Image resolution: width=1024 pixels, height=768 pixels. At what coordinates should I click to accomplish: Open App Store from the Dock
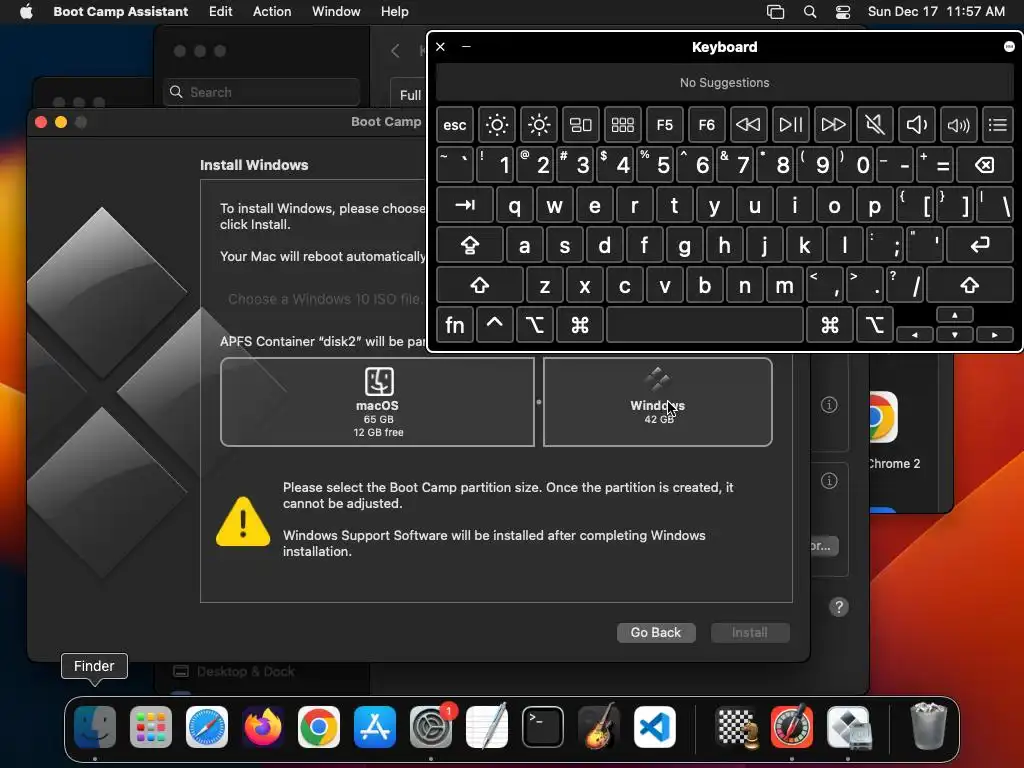point(375,727)
